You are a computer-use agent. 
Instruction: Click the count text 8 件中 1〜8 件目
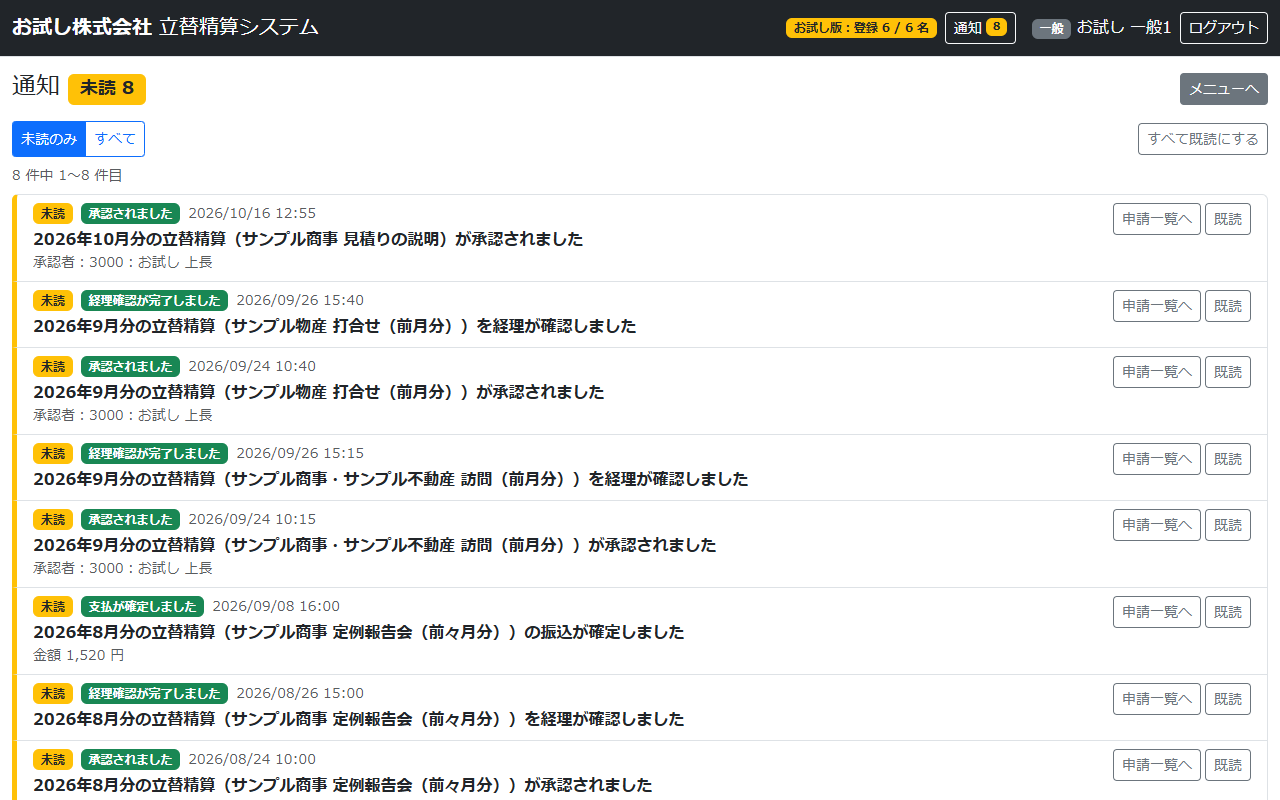coord(67,175)
